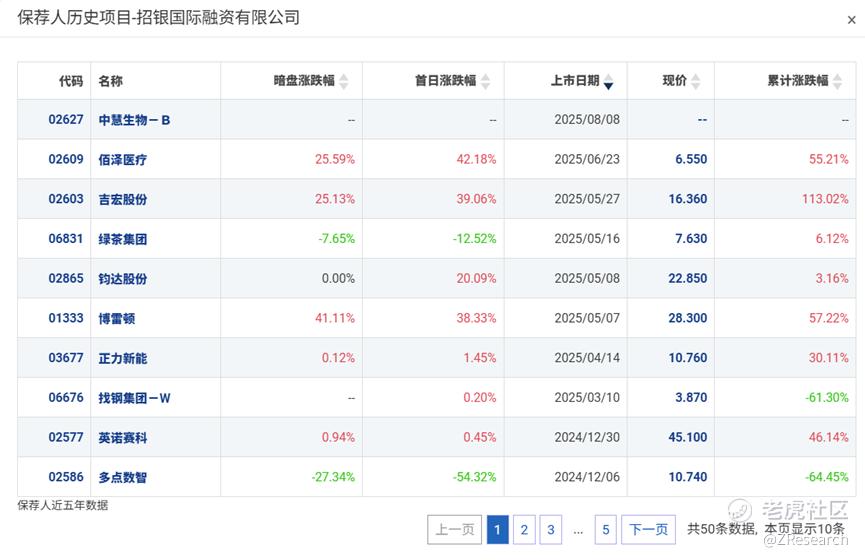
Task: Click dialog title 保荐人历史项目-招银国际融资有限公司
Action: (159, 18)
